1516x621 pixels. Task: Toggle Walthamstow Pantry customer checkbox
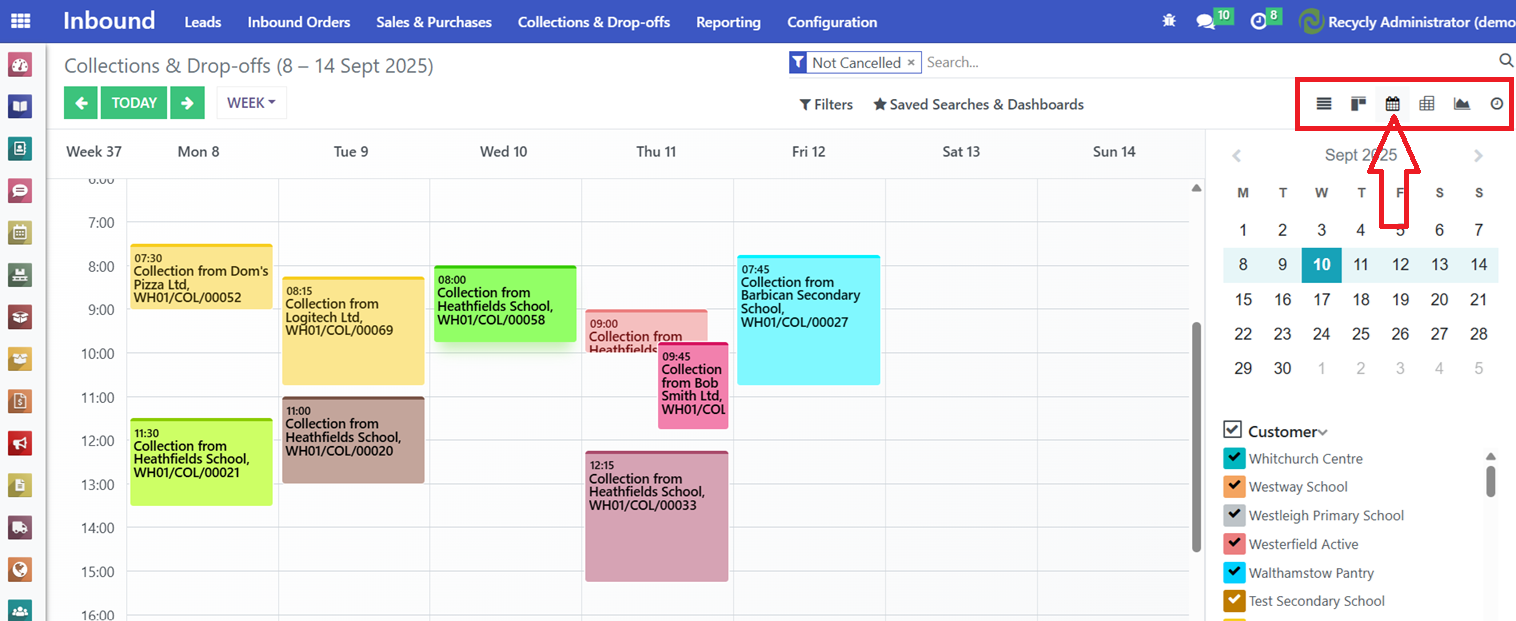pos(1234,573)
